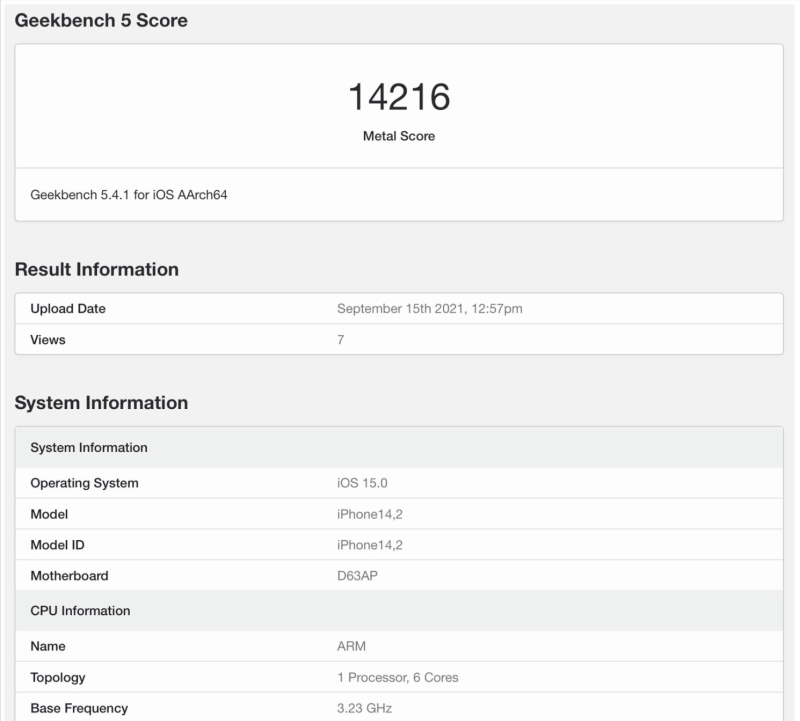Click the Base Frequency label
The image size is (800, 721).
point(79,708)
